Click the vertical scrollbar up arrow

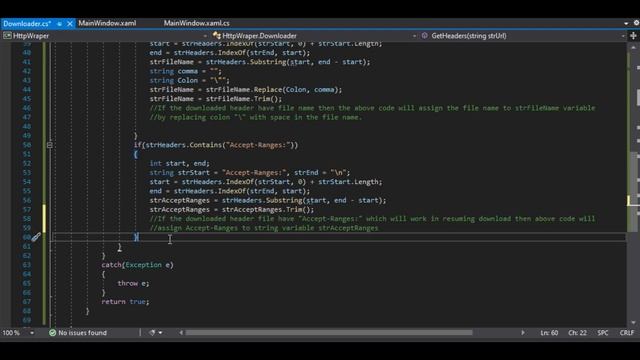coord(633,47)
